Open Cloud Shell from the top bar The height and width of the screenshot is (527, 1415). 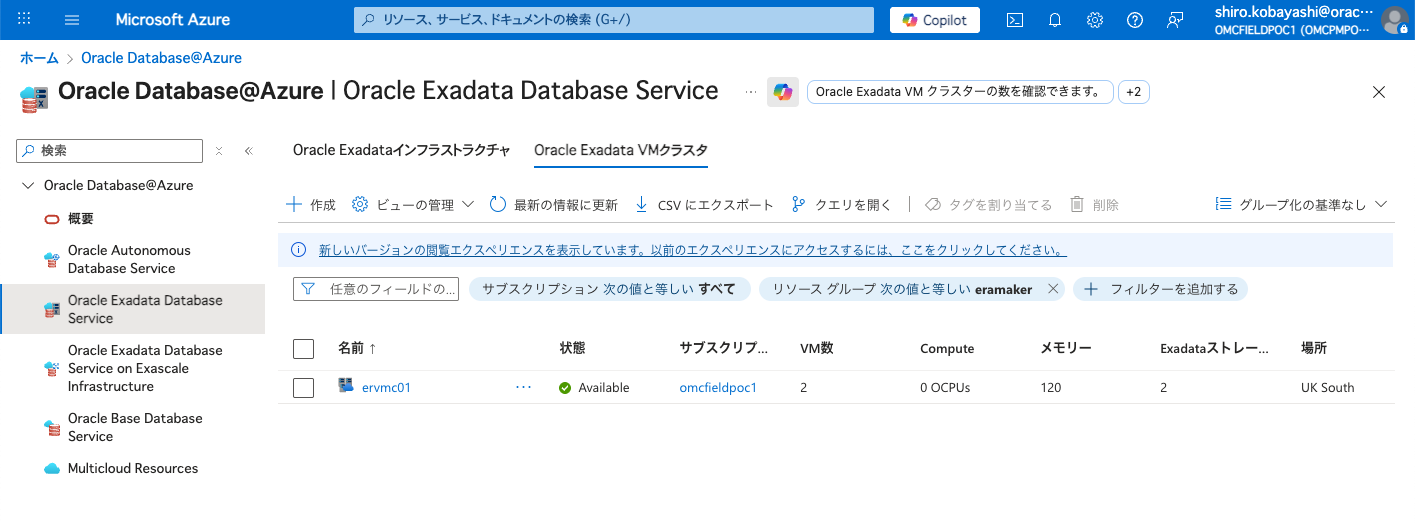1014,20
